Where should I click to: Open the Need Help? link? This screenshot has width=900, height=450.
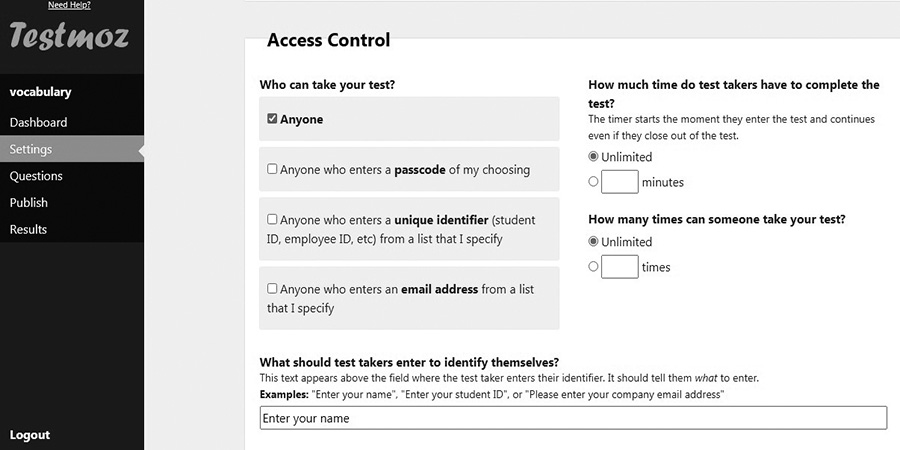(69, 5)
